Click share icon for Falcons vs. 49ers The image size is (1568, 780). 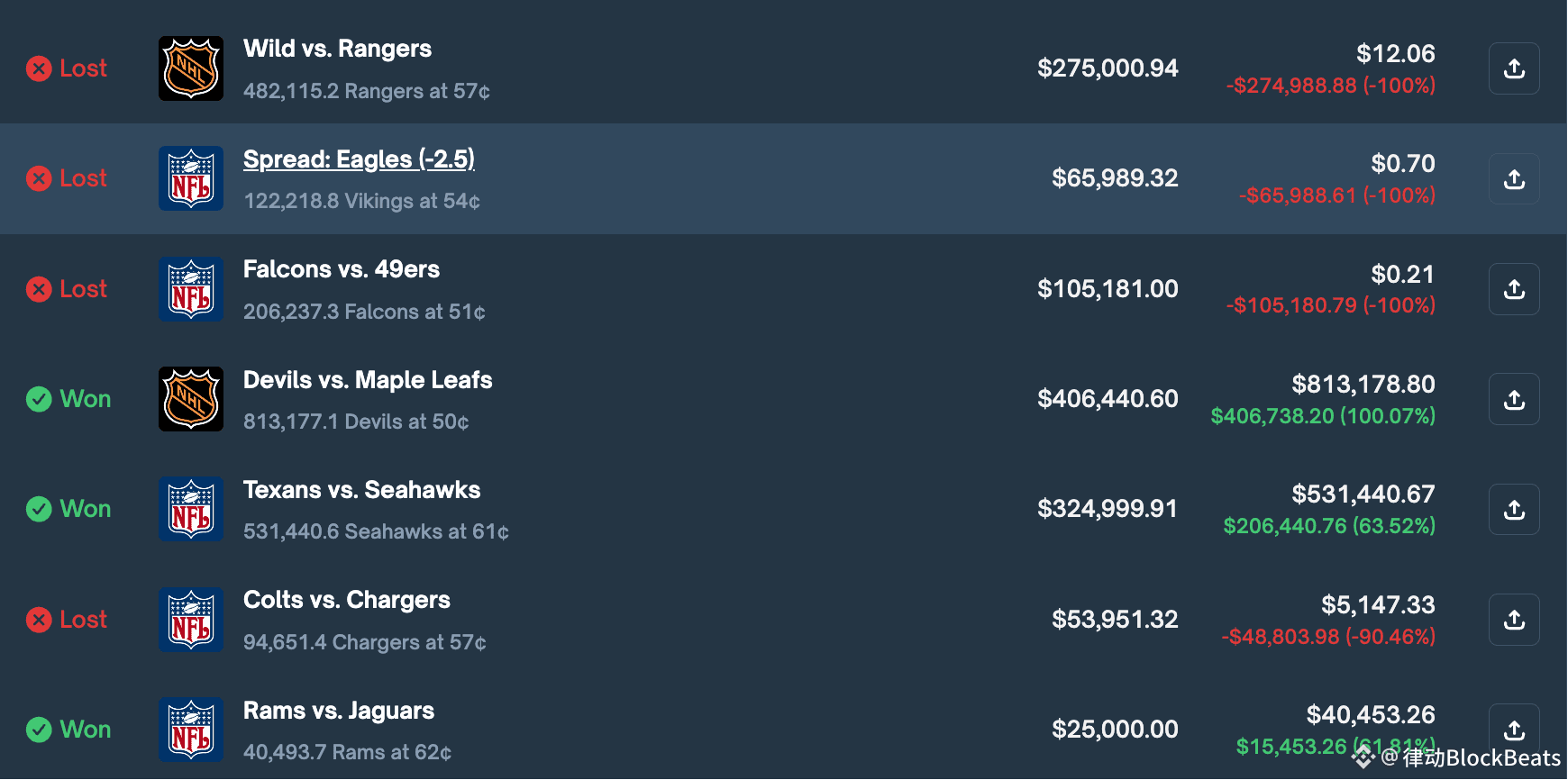click(x=1514, y=289)
